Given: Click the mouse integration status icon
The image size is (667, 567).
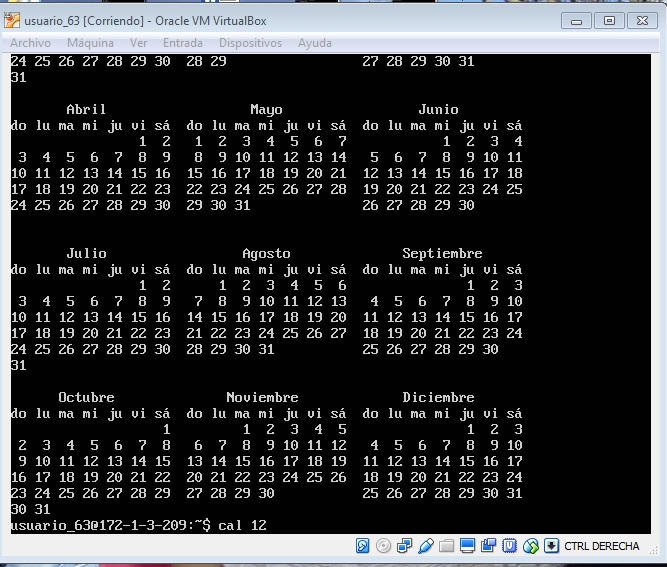Looking at the screenshot, I should 530,546.
